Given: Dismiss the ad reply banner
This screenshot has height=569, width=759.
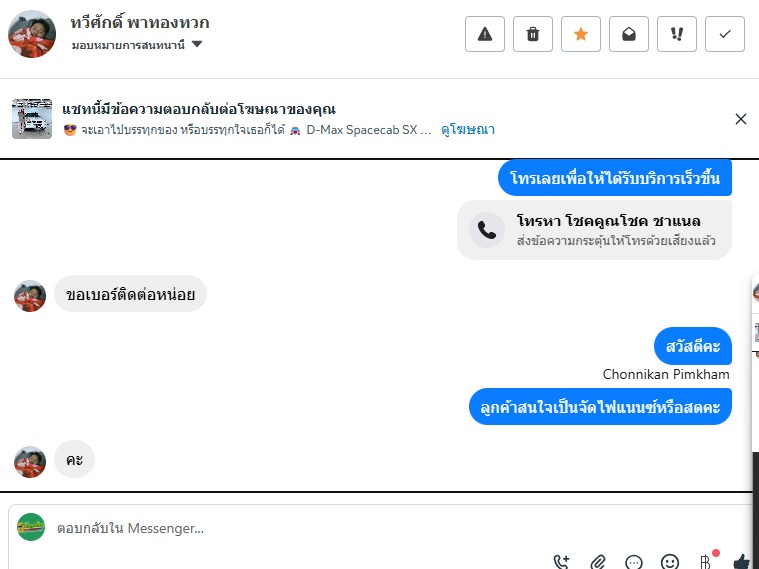Looking at the screenshot, I should point(741,119).
